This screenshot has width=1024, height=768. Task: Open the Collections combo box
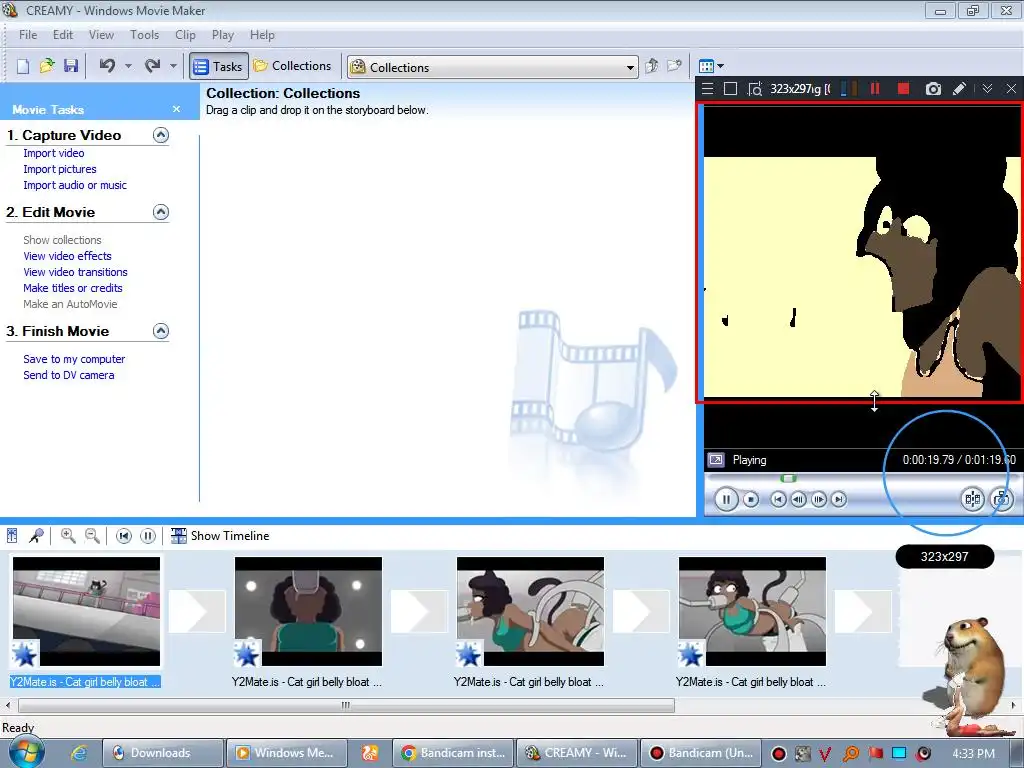[492, 67]
